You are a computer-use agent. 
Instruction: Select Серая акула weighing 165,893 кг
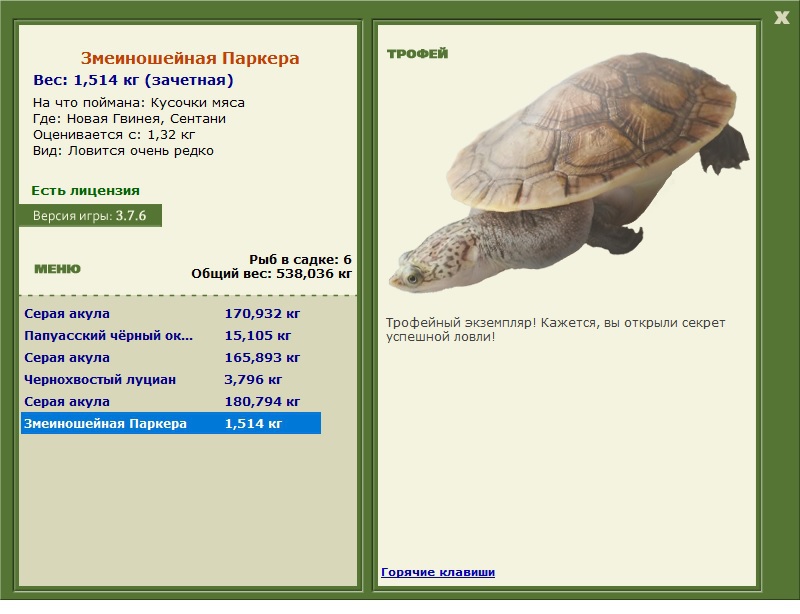tap(171, 357)
